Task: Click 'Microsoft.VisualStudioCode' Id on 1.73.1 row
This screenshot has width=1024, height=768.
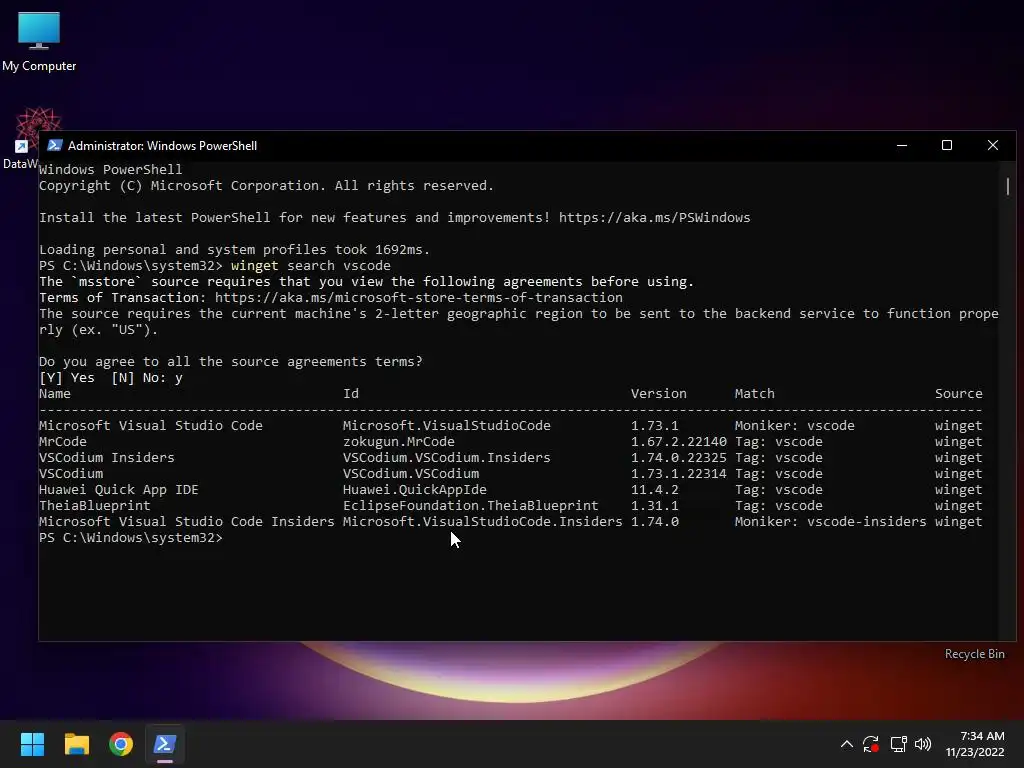Action: (447, 425)
